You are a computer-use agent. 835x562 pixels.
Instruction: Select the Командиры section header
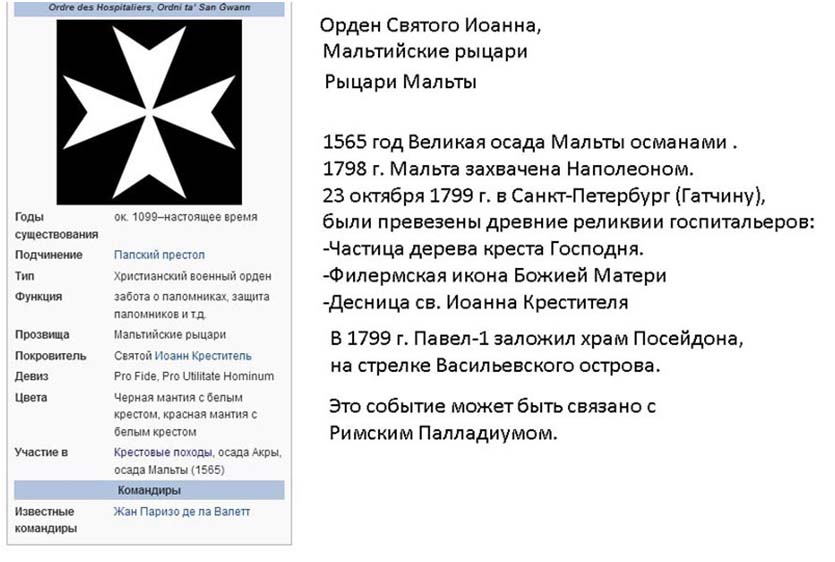click(x=149, y=491)
